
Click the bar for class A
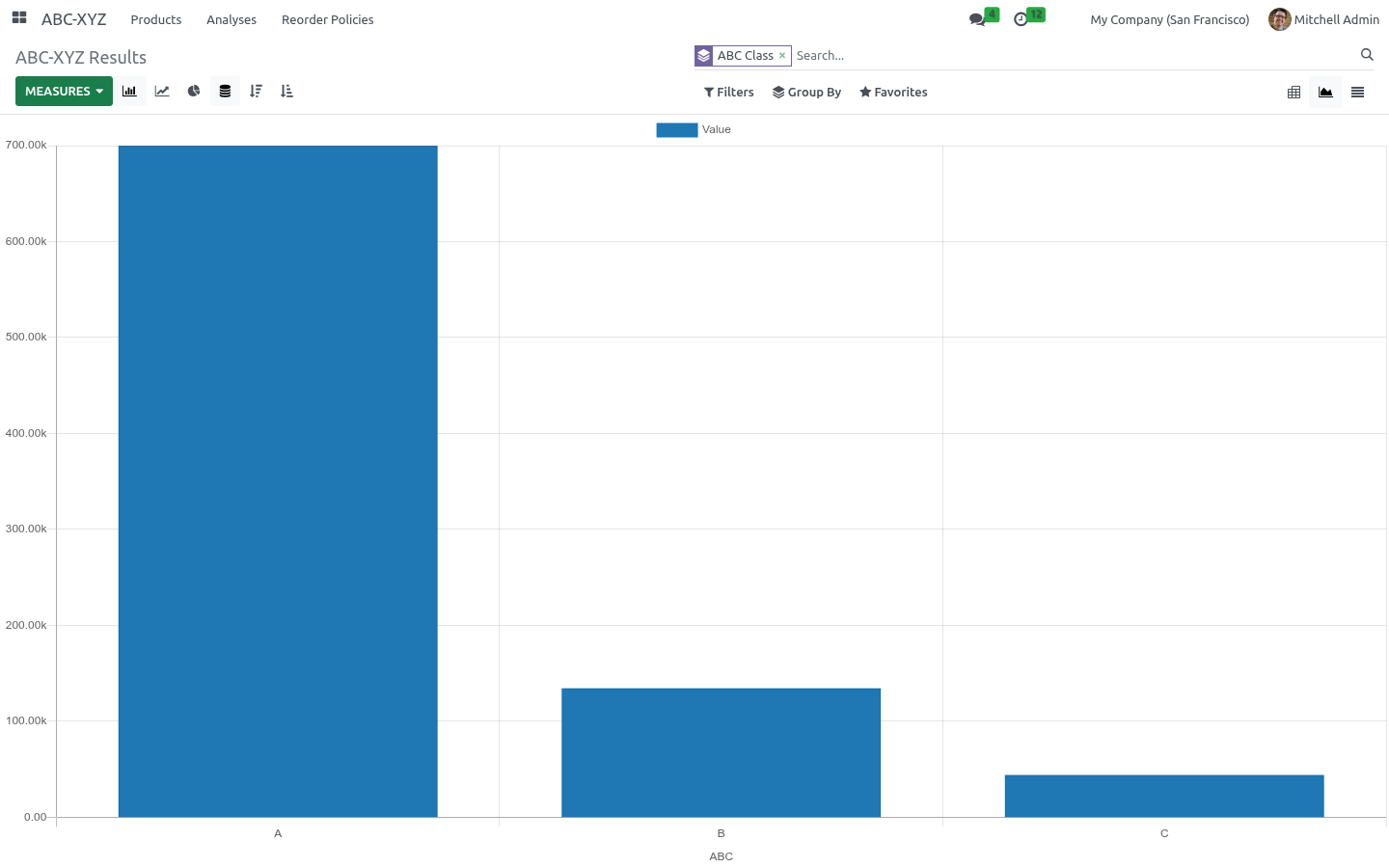[x=278, y=481]
